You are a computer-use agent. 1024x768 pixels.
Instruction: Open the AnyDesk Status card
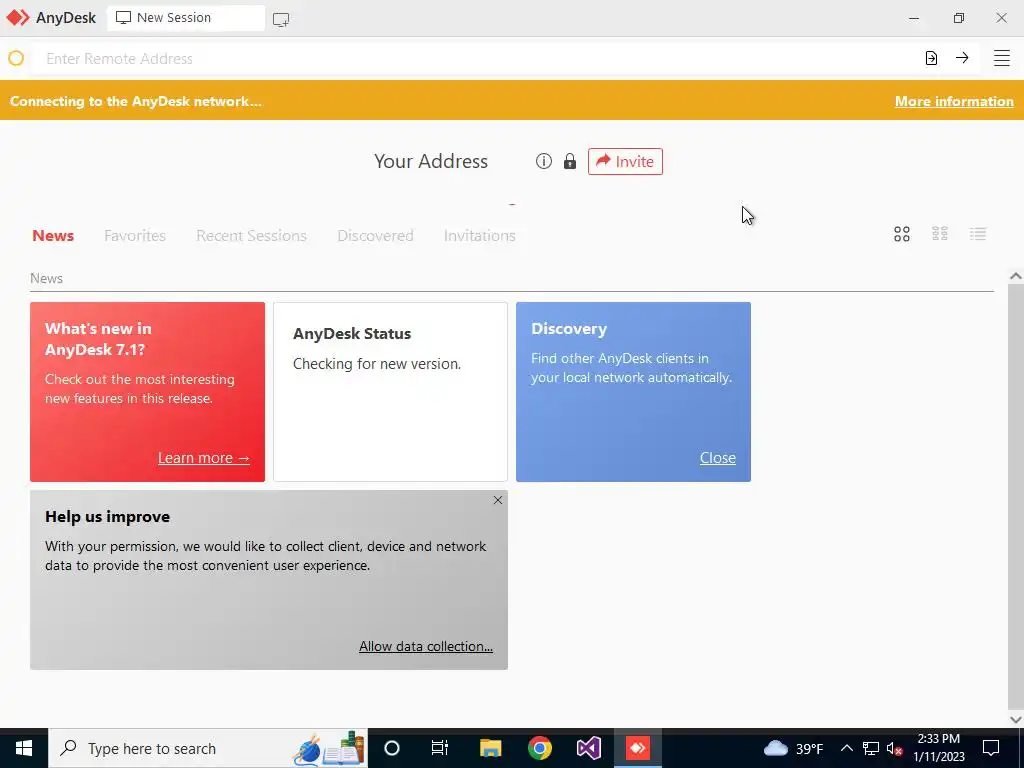pyautogui.click(x=391, y=392)
